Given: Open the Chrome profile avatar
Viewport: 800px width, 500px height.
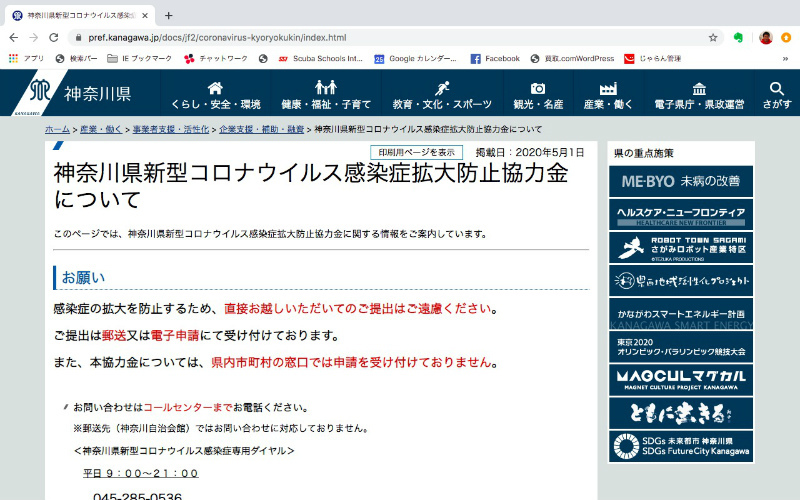Looking at the screenshot, I should click(765, 38).
